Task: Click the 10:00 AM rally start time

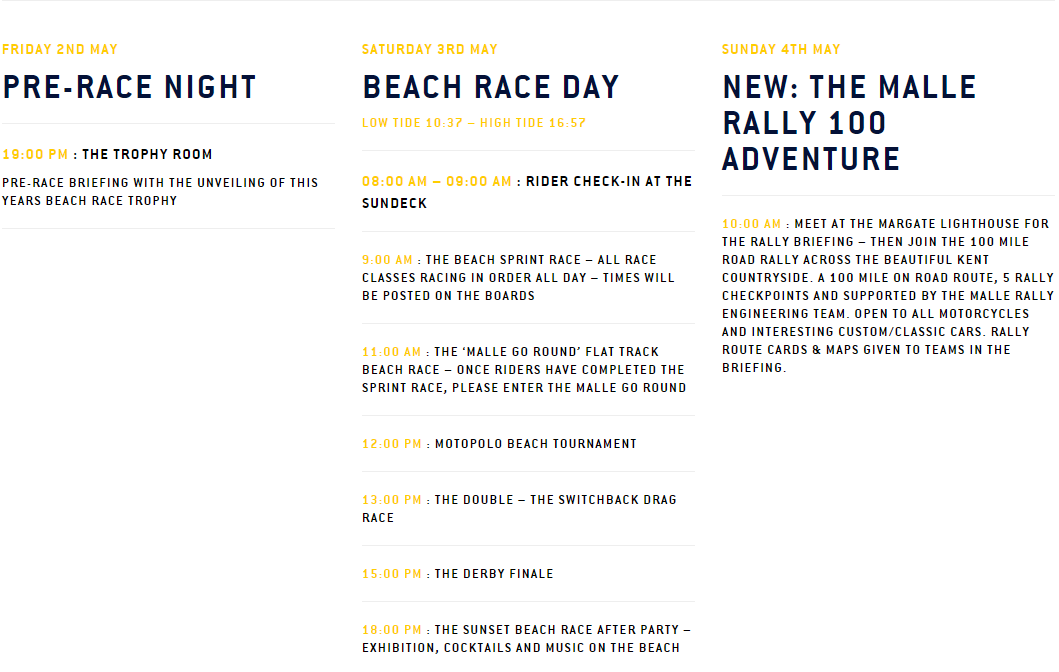Action: point(751,224)
